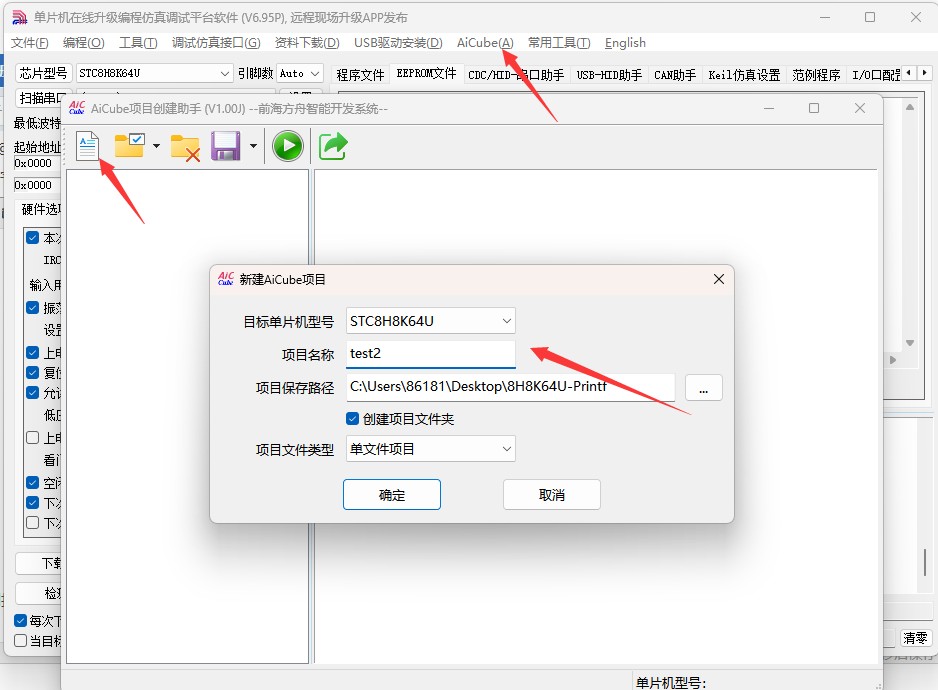
Task: Uncheck 创建项目文件夹 checkbox
Action: 352,418
